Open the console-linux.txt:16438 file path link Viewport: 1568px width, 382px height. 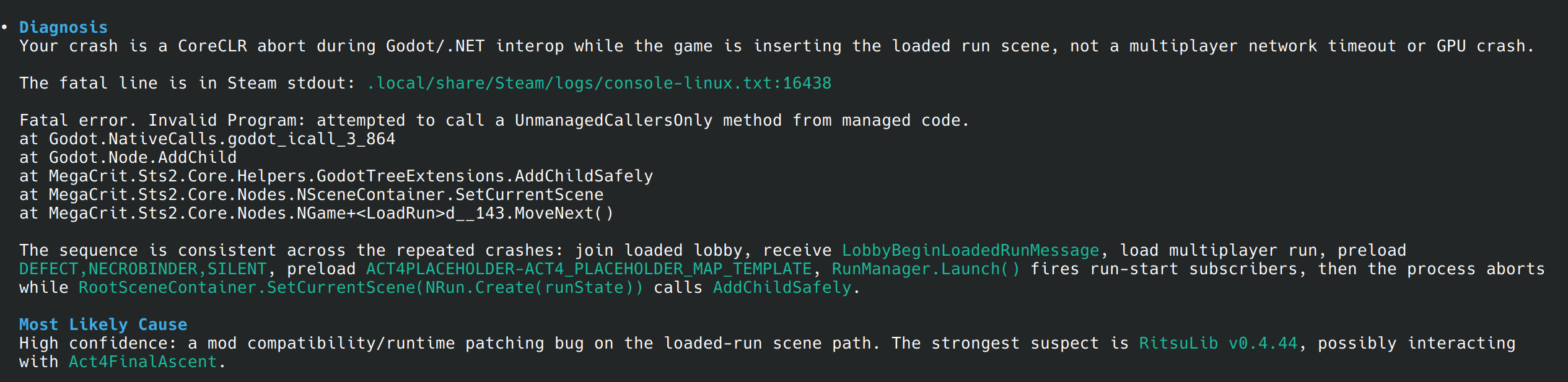[x=599, y=83]
